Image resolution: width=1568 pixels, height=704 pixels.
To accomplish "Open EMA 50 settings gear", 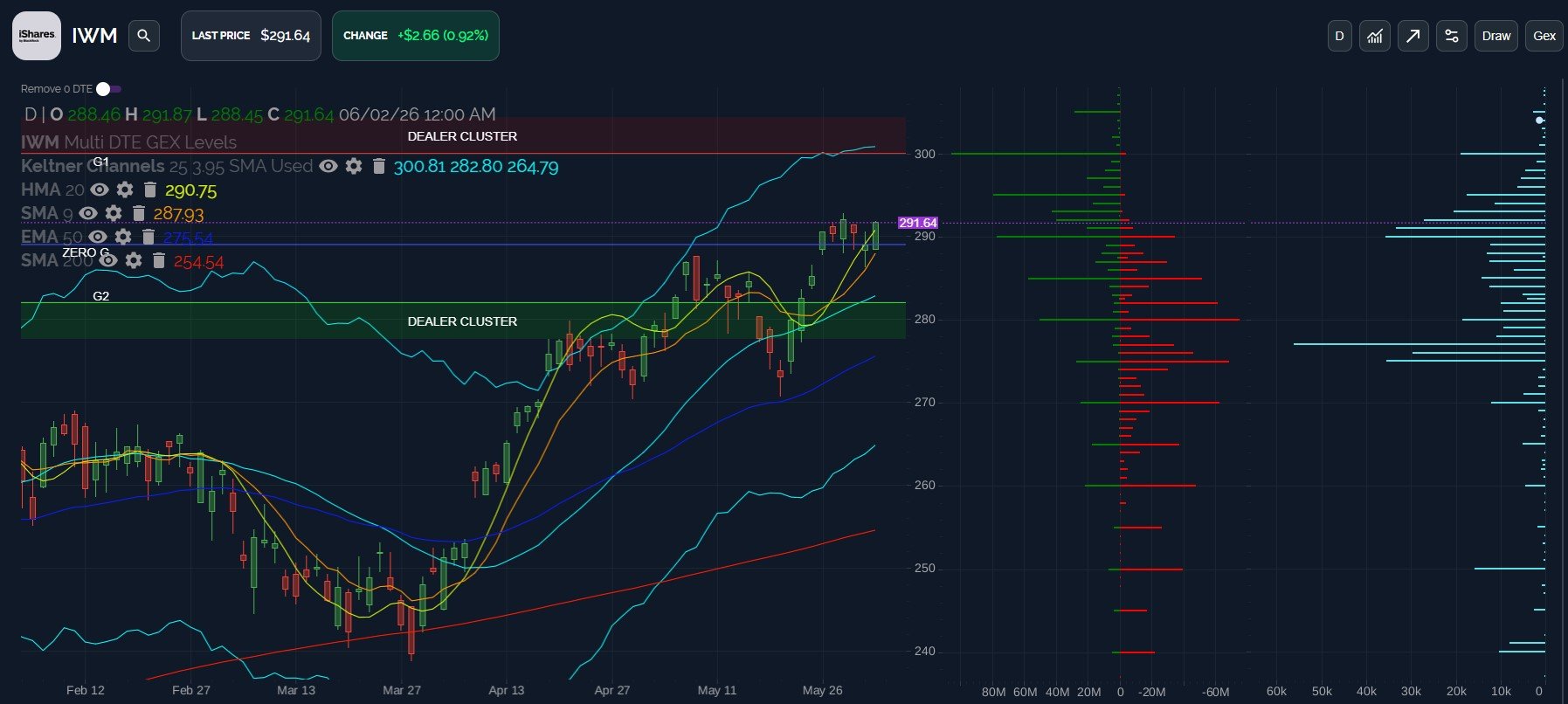I will point(123,237).
